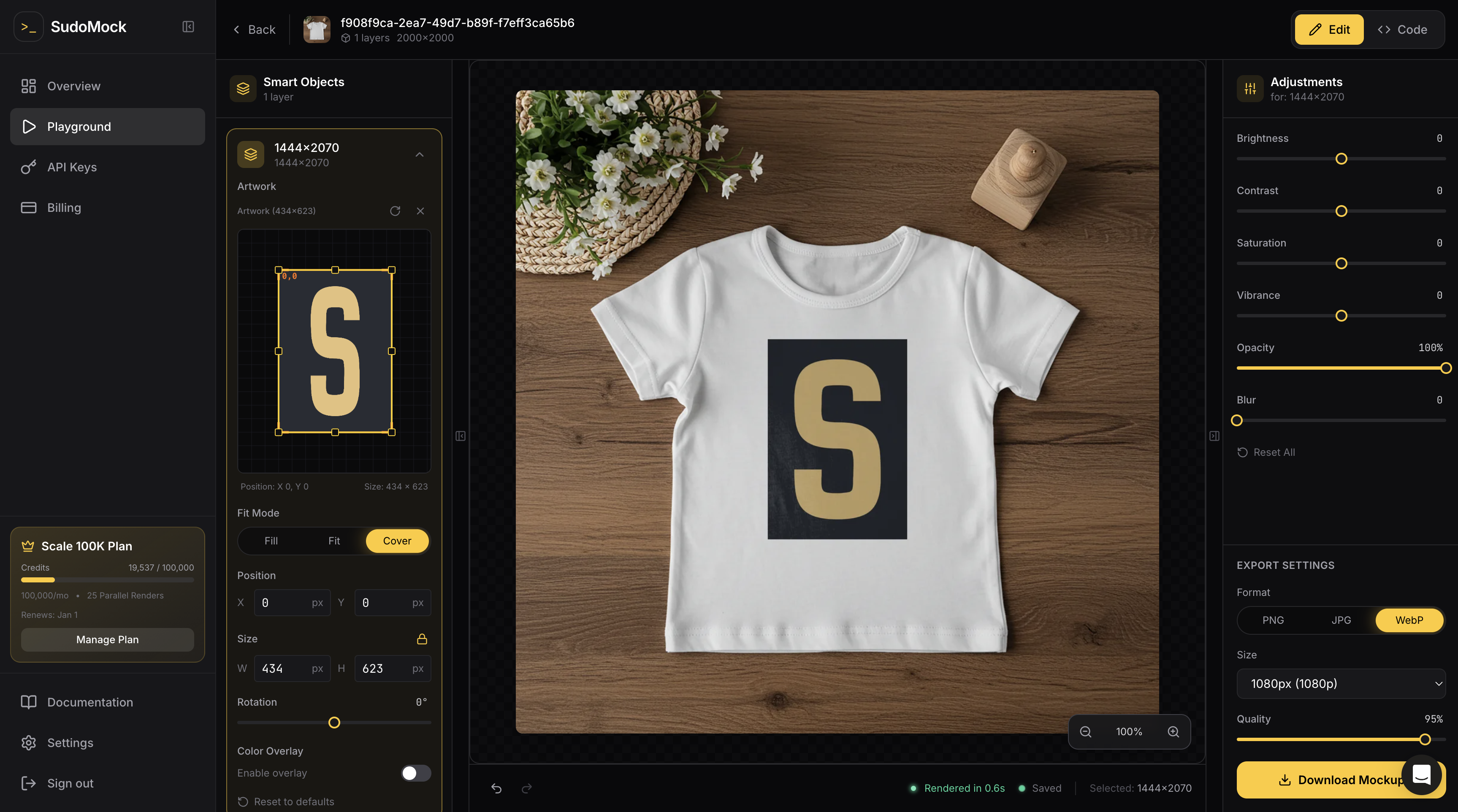Click the undo arrow icon
This screenshot has width=1458, height=812.
(496, 788)
